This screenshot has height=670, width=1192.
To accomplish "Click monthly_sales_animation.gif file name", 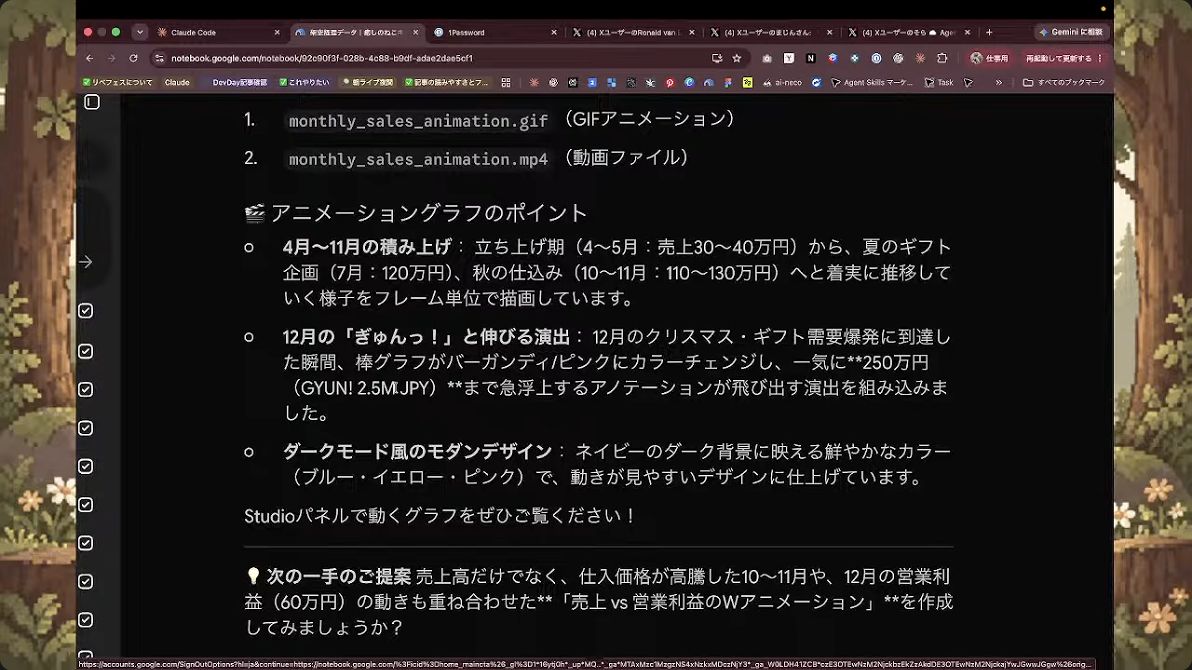I will tap(418, 121).
